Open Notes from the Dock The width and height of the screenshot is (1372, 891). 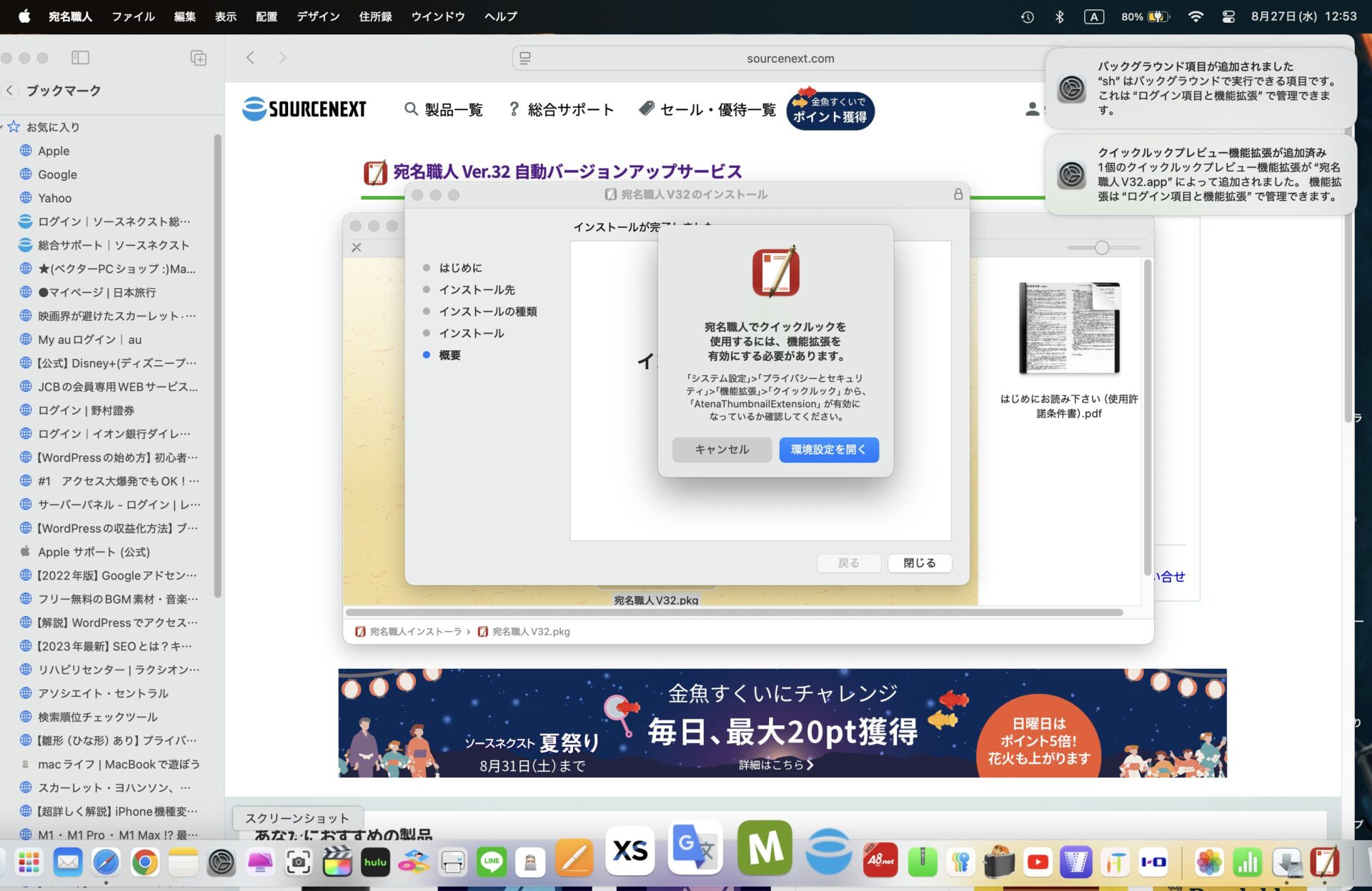(x=183, y=862)
